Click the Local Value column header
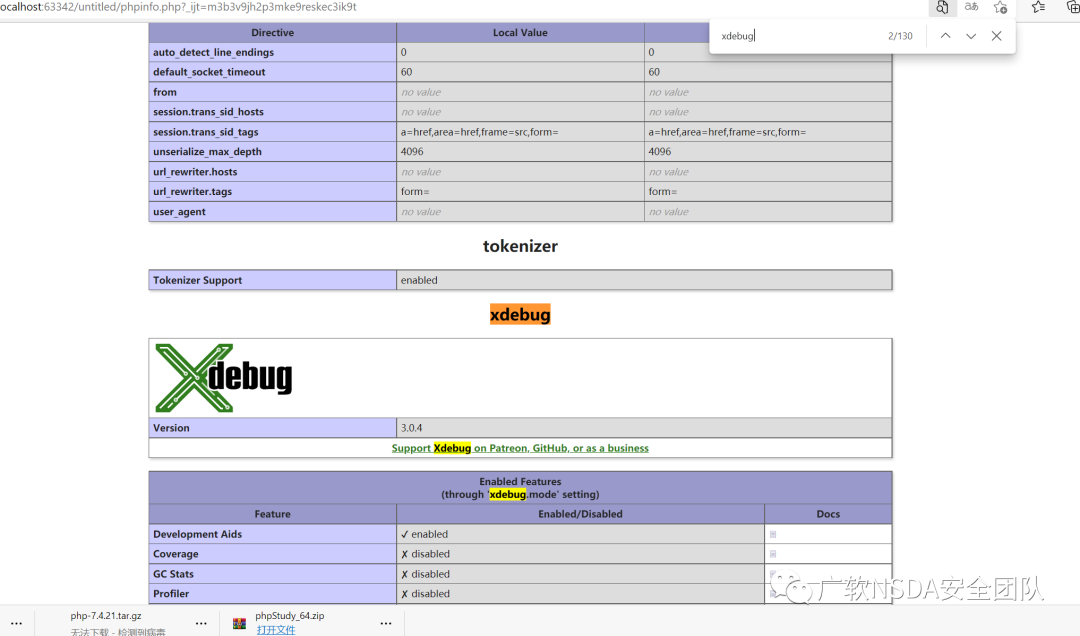The height and width of the screenshot is (636, 1080). pos(520,32)
